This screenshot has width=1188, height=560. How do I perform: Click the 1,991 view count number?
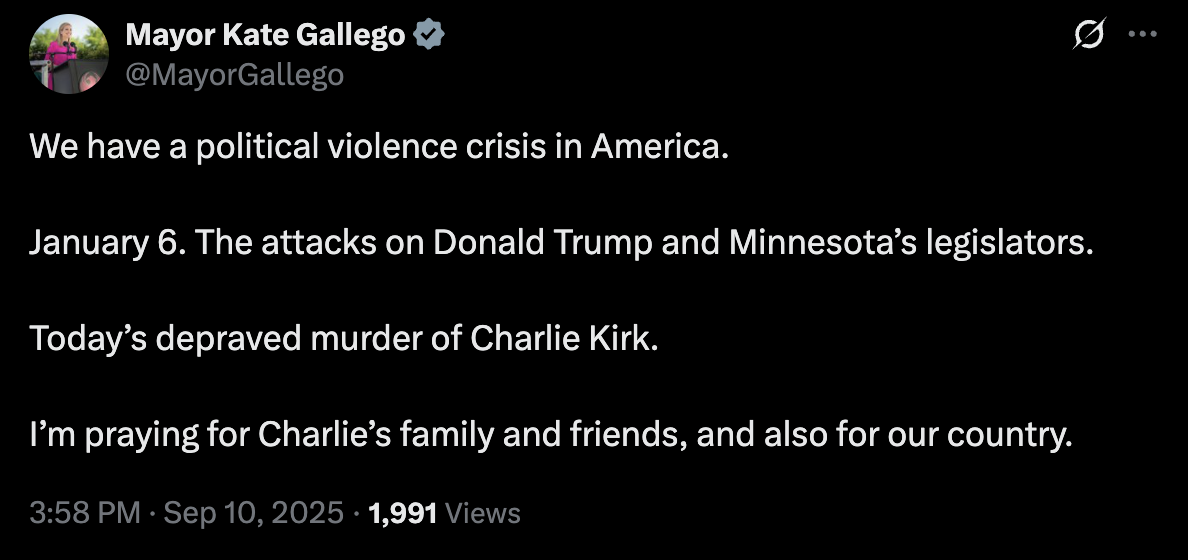[403, 514]
